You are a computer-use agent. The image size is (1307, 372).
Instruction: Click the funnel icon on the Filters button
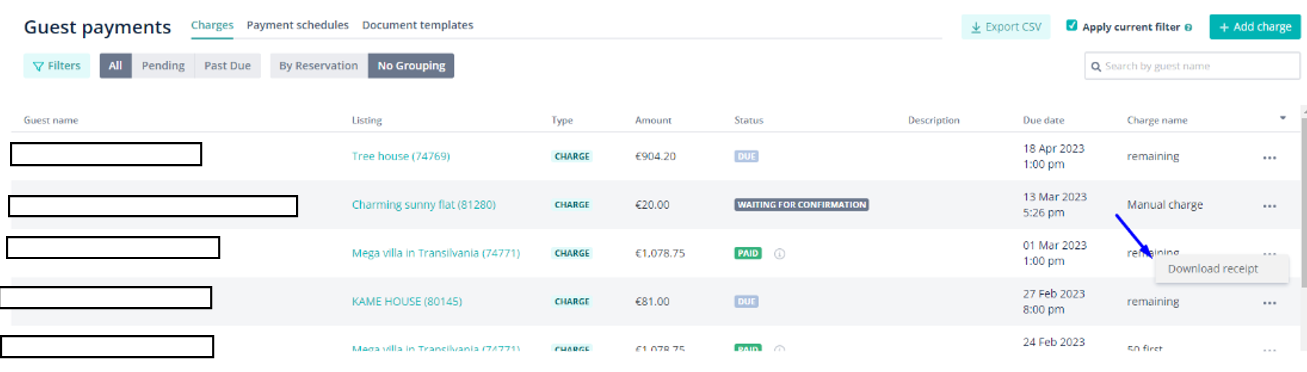[38, 66]
